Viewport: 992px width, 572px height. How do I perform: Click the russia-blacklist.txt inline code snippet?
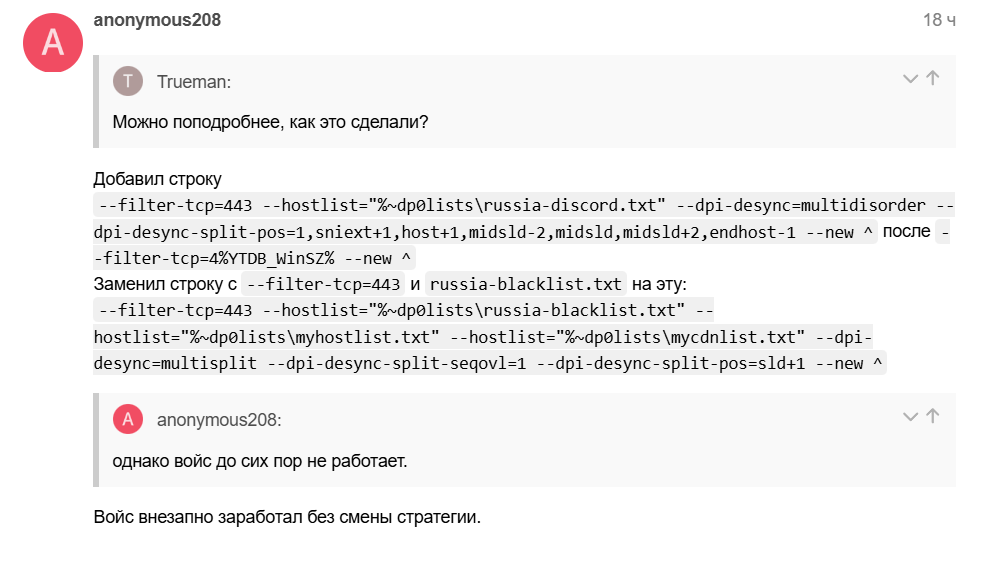(x=525, y=284)
